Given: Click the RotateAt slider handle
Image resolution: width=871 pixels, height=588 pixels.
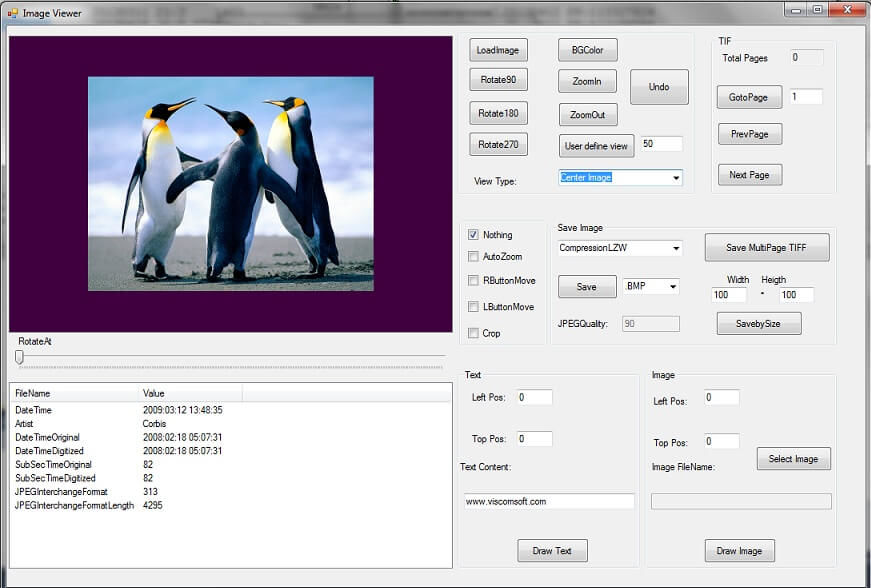Looking at the screenshot, I should (19, 356).
